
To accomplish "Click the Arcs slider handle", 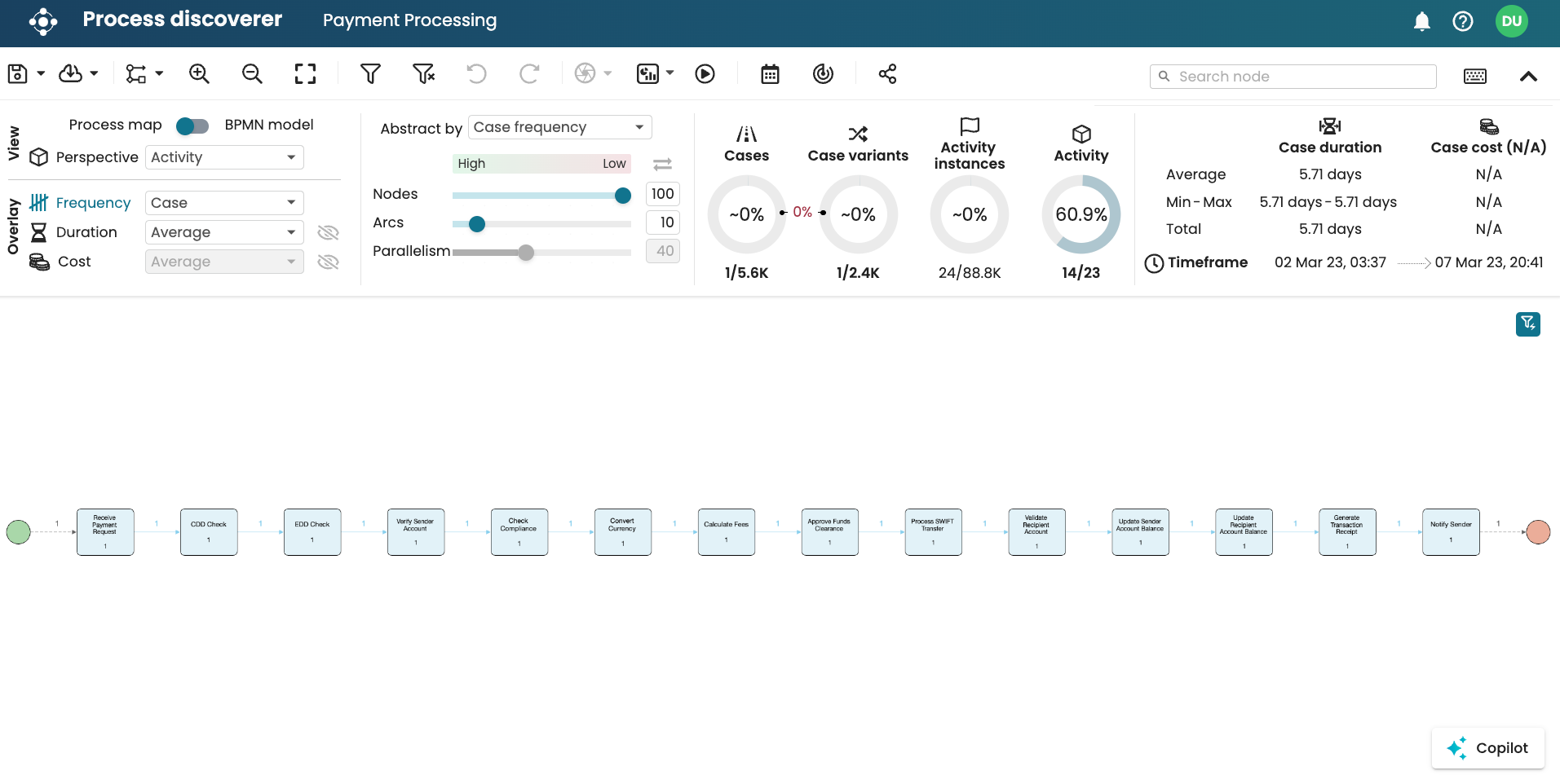I will coord(477,224).
